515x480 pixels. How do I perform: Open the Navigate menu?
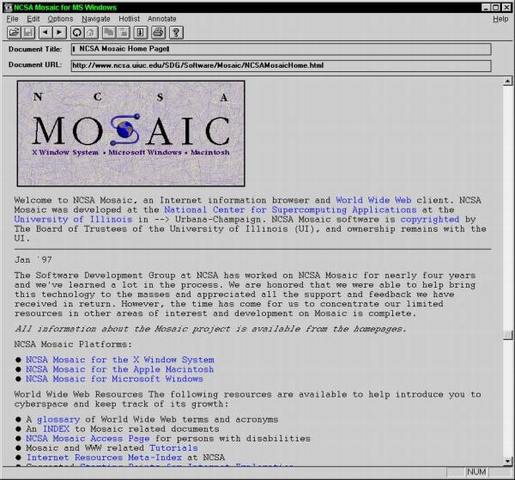(x=96, y=19)
